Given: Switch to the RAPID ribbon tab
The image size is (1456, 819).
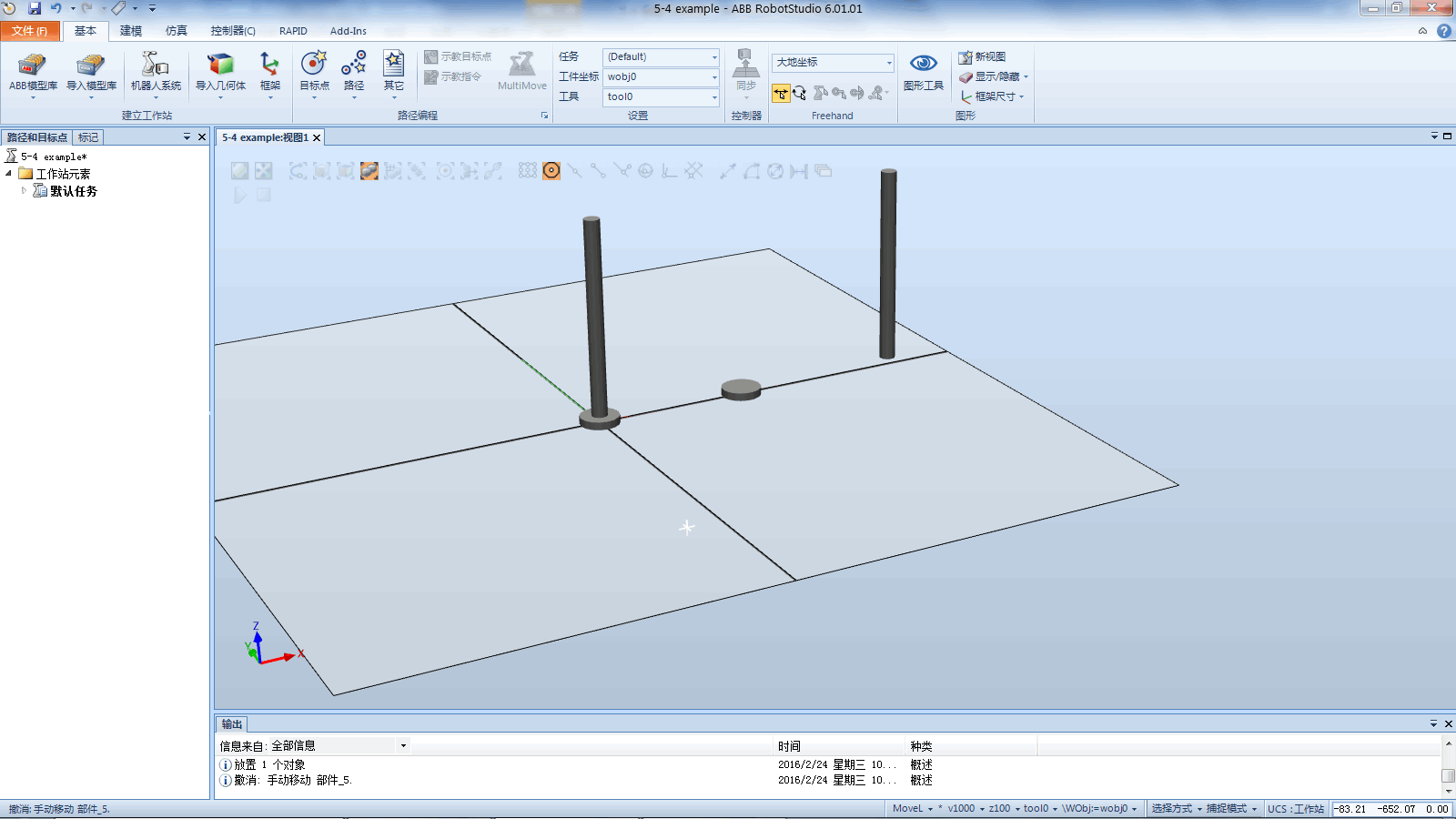Looking at the screenshot, I should (293, 31).
